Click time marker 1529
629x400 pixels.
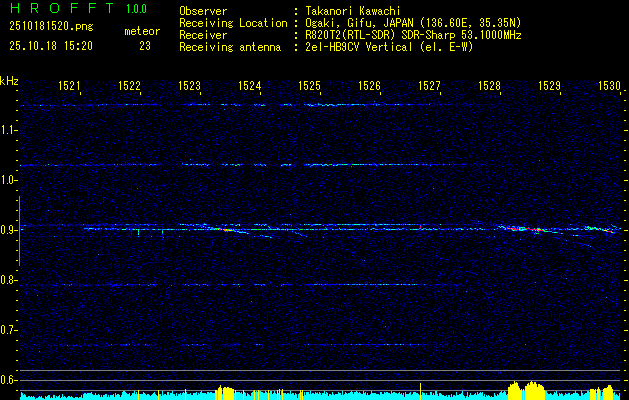pos(549,85)
